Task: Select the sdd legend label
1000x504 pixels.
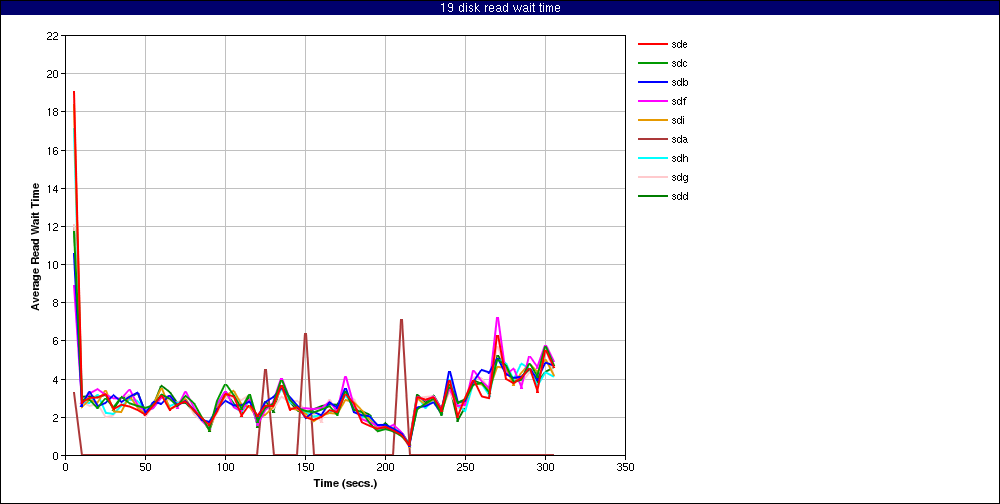Action: (x=680, y=196)
